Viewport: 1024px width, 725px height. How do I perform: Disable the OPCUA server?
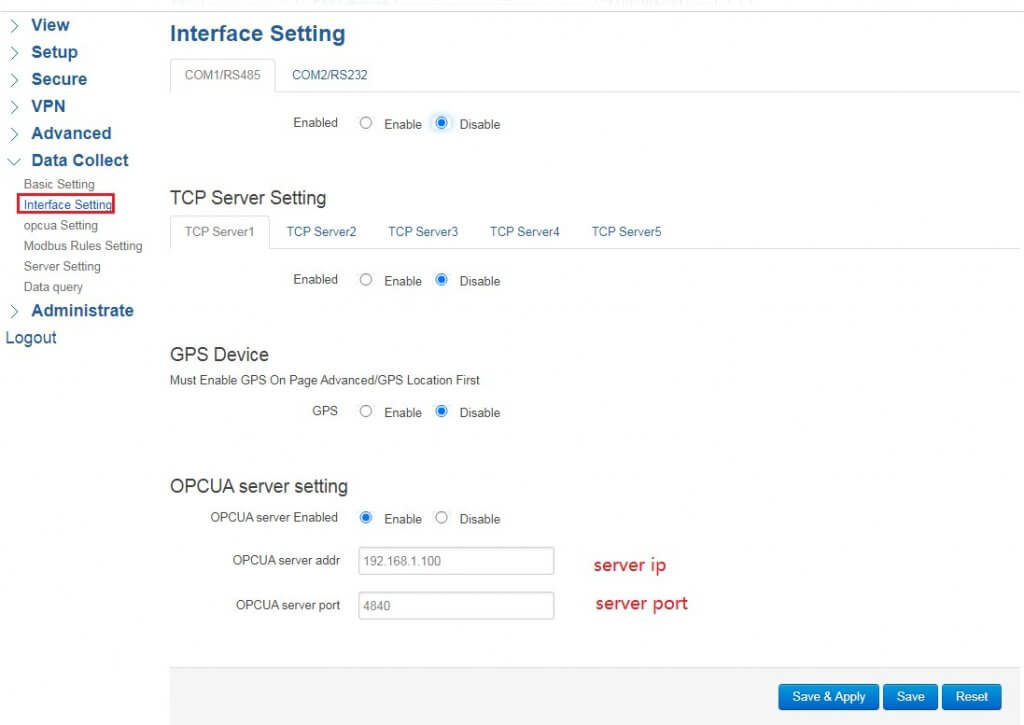coord(442,518)
